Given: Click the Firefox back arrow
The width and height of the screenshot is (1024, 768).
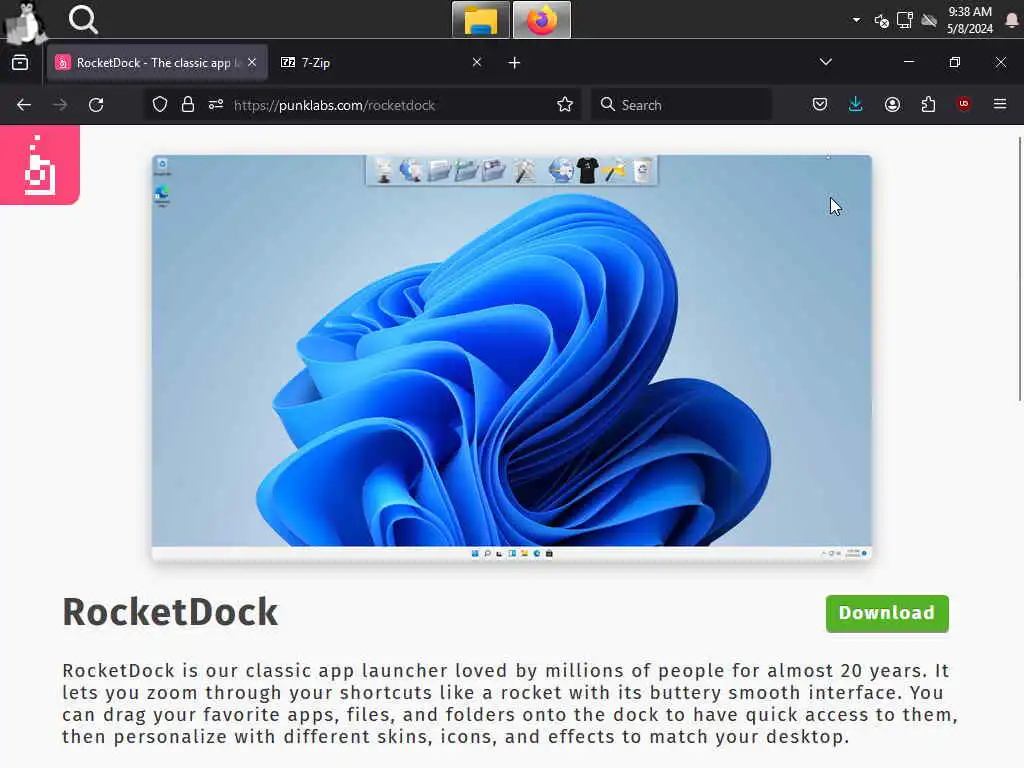Looking at the screenshot, I should point(24,104).
